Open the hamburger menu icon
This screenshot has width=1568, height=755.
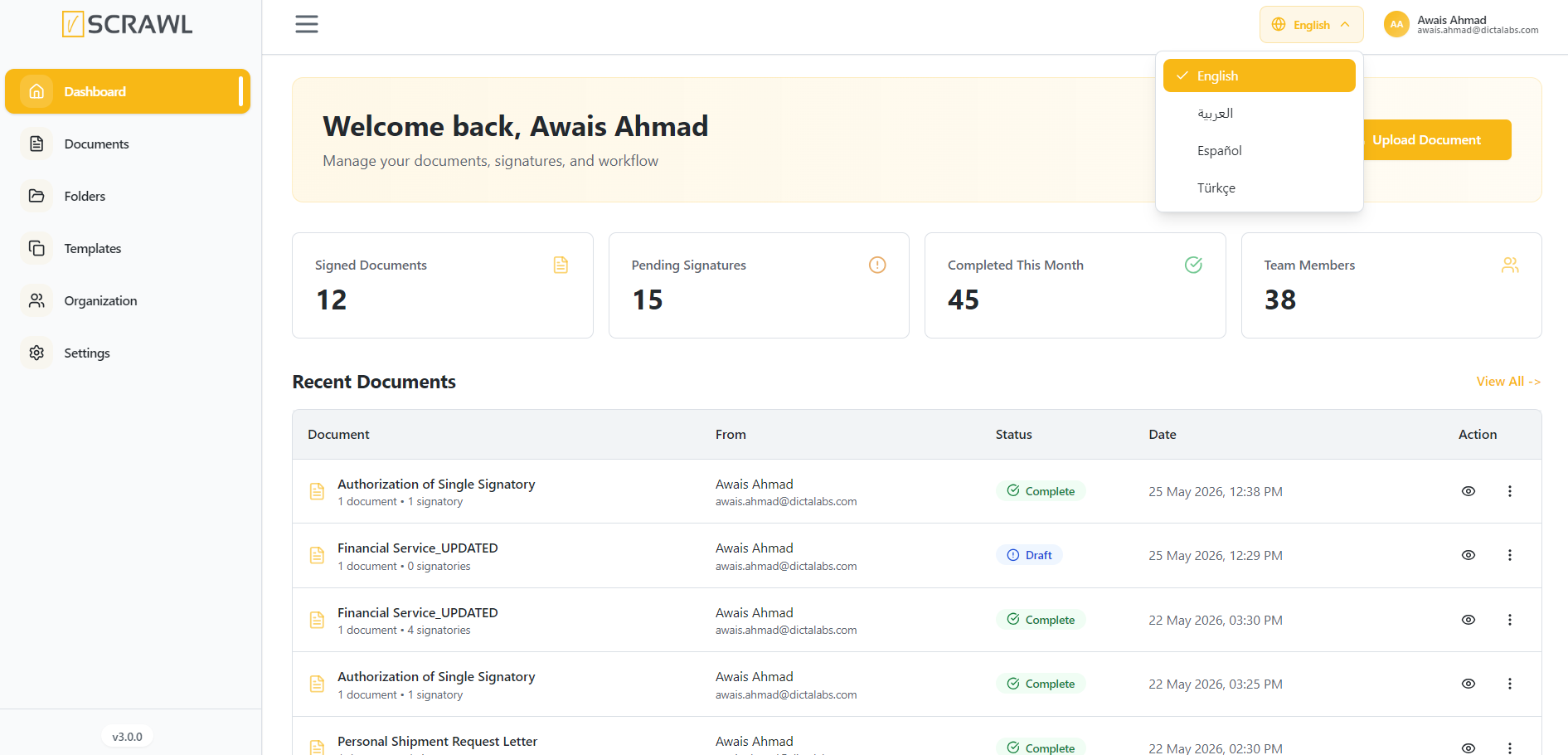307,24
